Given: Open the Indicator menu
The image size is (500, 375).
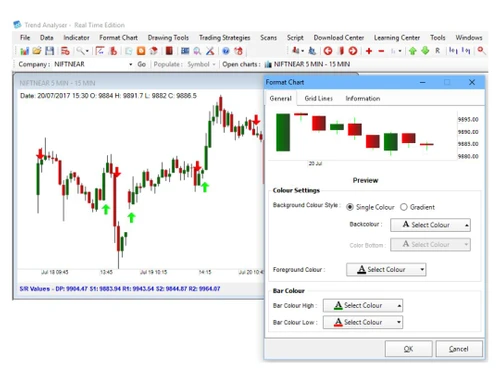Looking at the screenshot, I should tap(76, 38).
